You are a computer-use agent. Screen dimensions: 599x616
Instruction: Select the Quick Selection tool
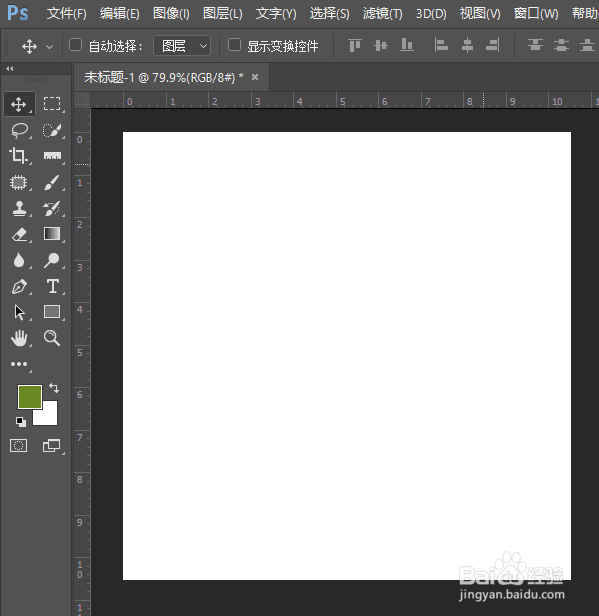[52, 130]
